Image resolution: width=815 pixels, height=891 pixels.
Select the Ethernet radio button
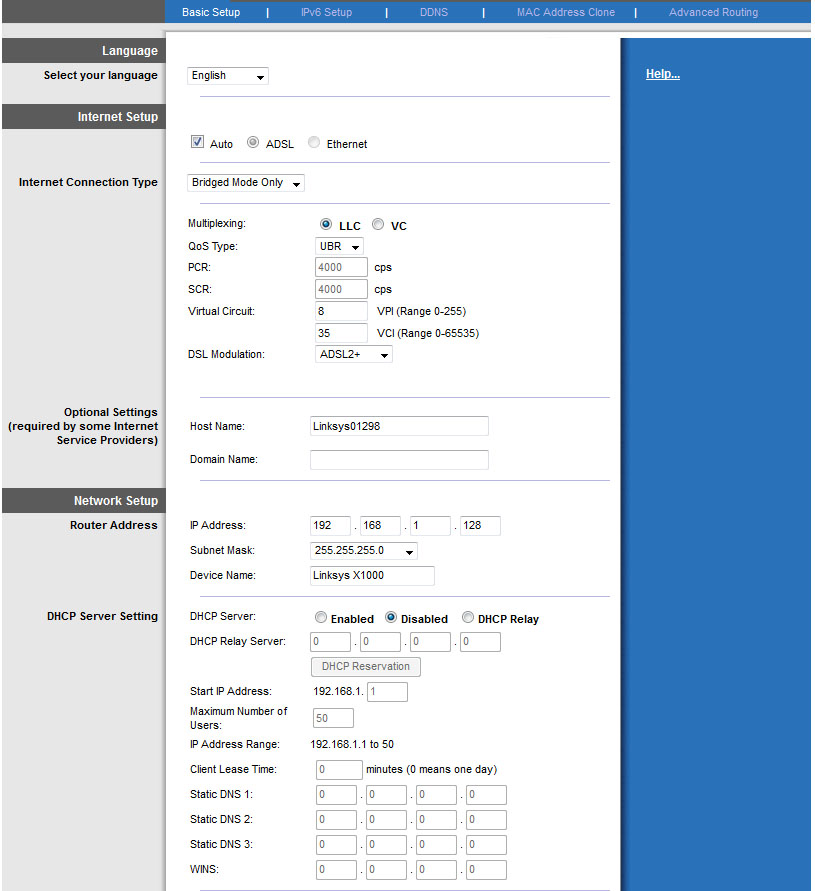pyautogui.click(x=314, y=142)
